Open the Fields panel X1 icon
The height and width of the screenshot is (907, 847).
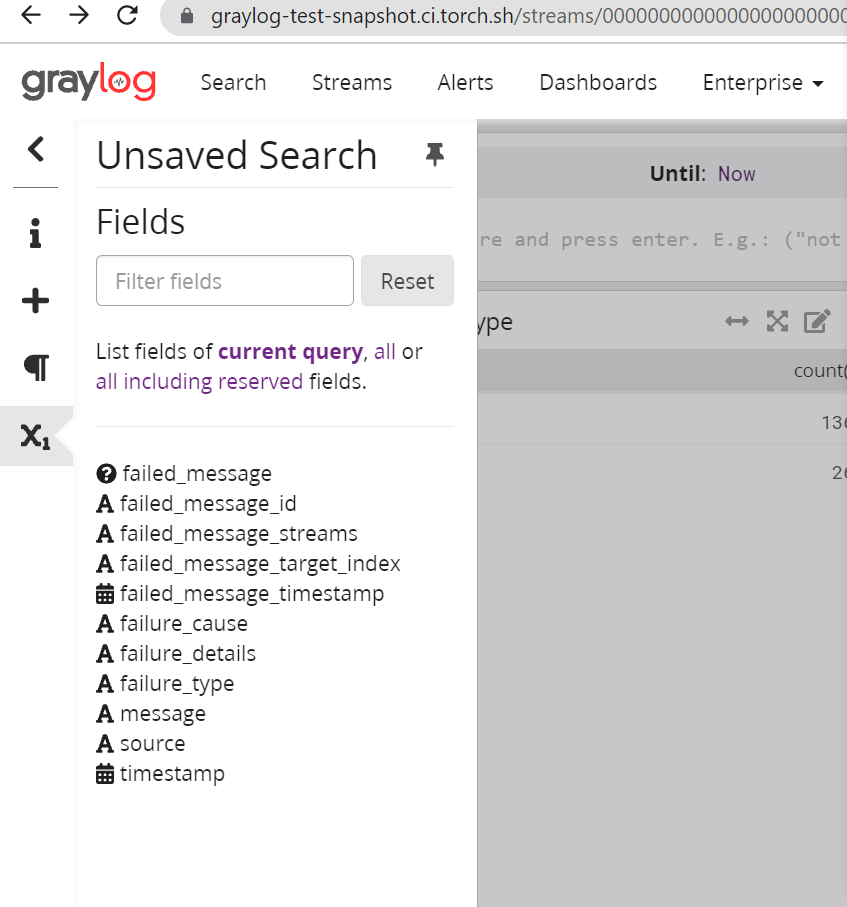(x=35, y=434)
